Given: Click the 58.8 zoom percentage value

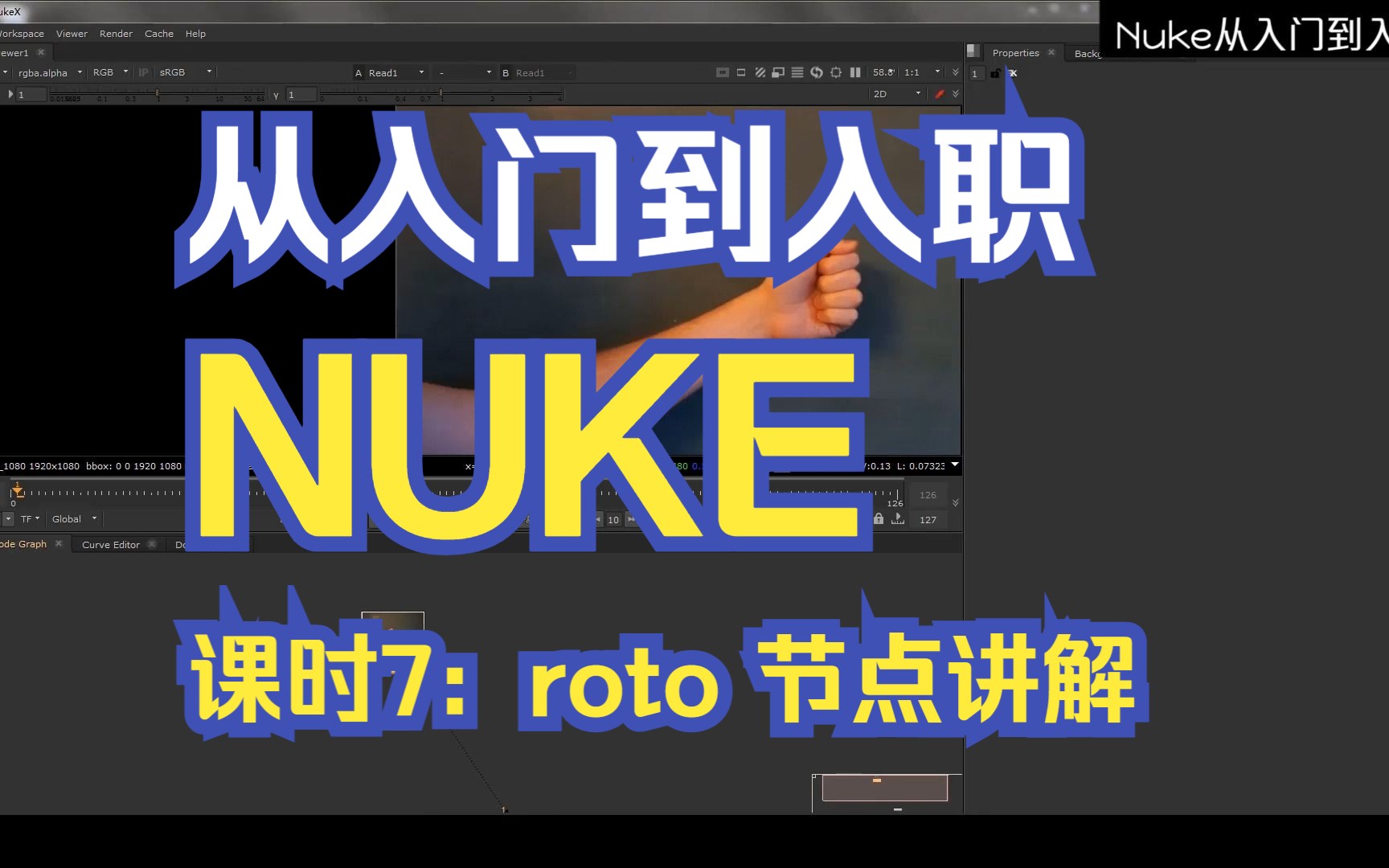Looking at the screenshot, I should [883, 72].
